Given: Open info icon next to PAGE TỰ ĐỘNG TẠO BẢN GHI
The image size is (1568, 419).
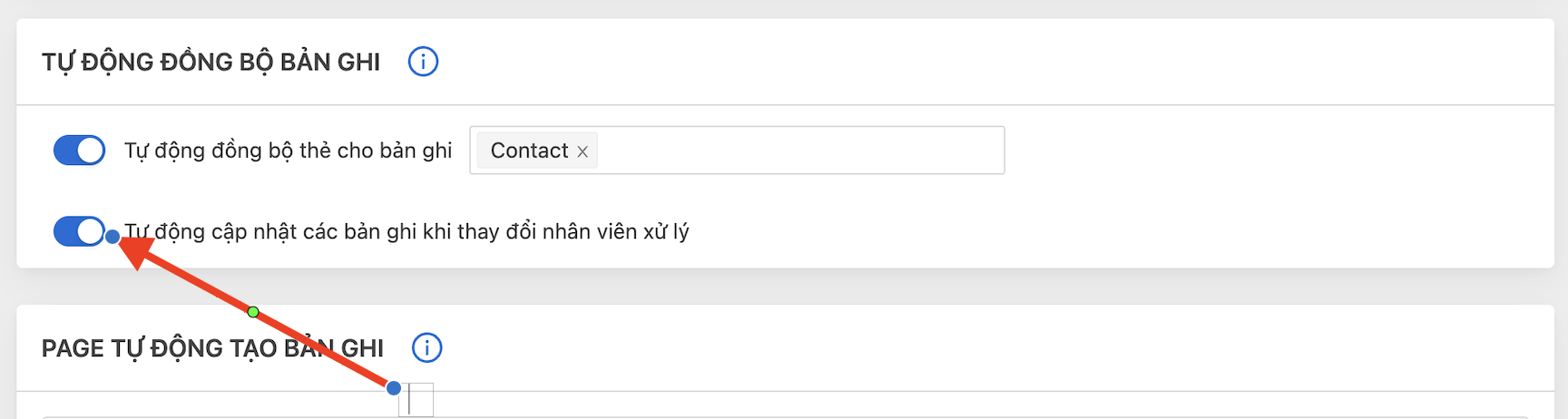Looking at the screenshot, I should [426, 347].
